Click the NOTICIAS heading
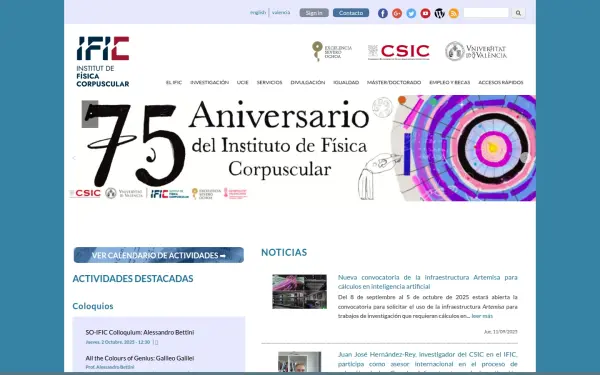This screenshot has height=375, width=600. click(x=284, y=252)
